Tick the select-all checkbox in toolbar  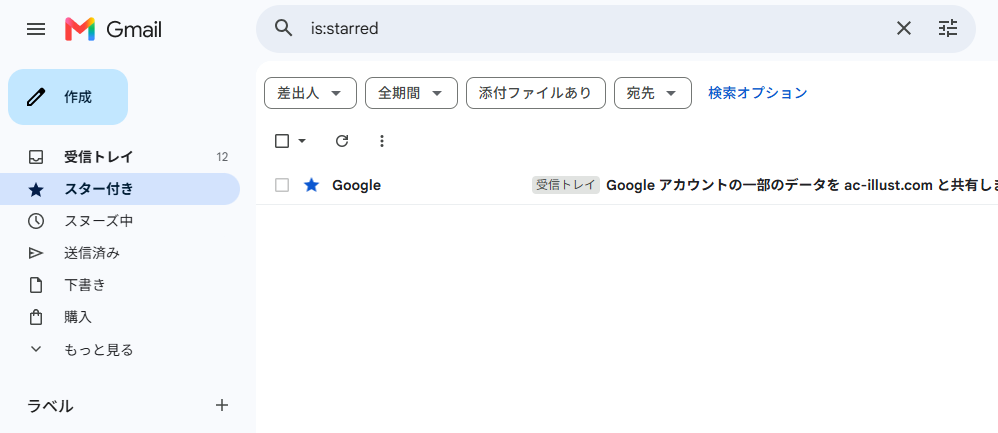[282, 141]
